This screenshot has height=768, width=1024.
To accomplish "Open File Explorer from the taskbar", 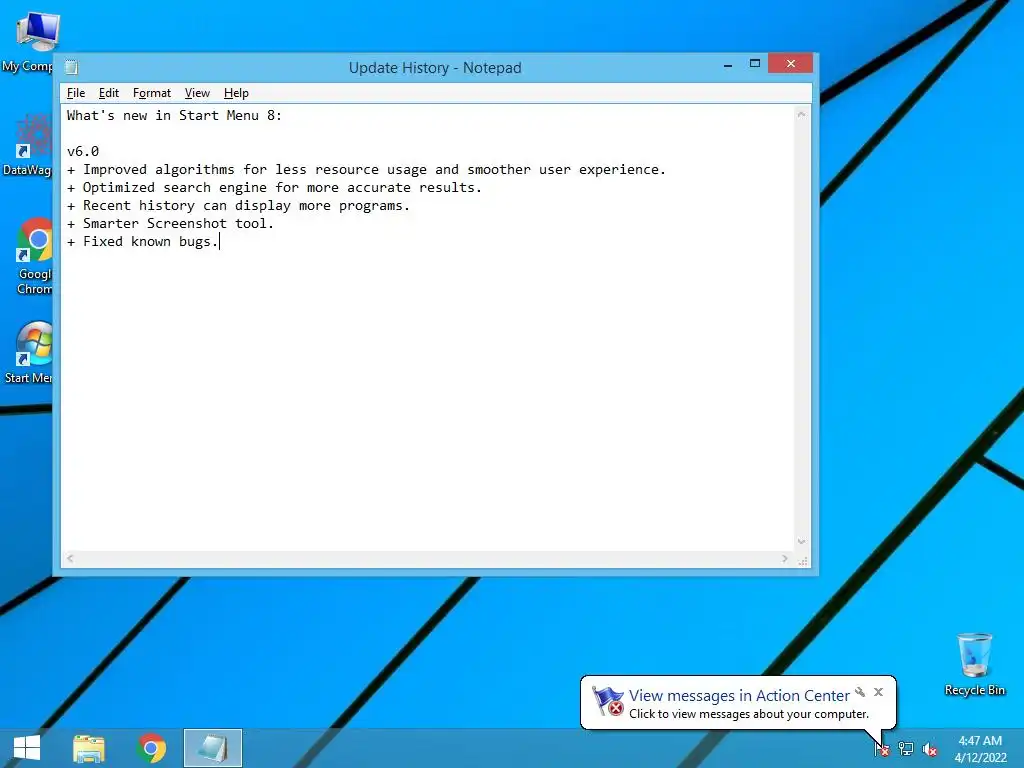I will point(89,748).
